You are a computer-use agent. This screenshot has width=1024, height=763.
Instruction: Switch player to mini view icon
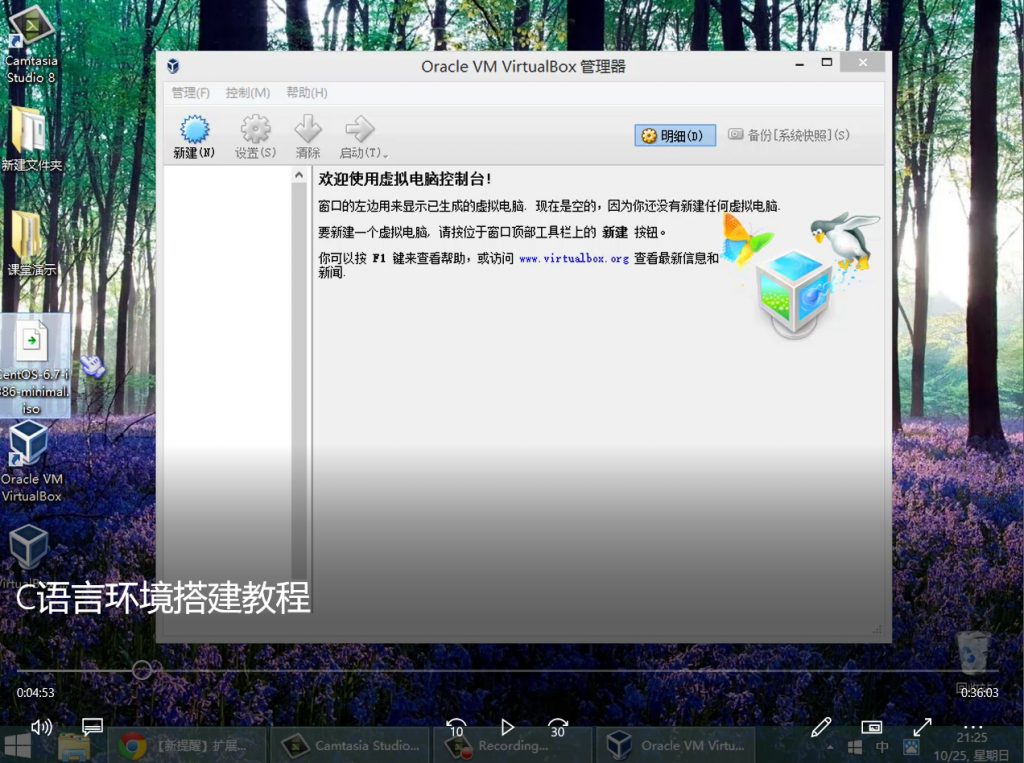[x=872, y=726]
